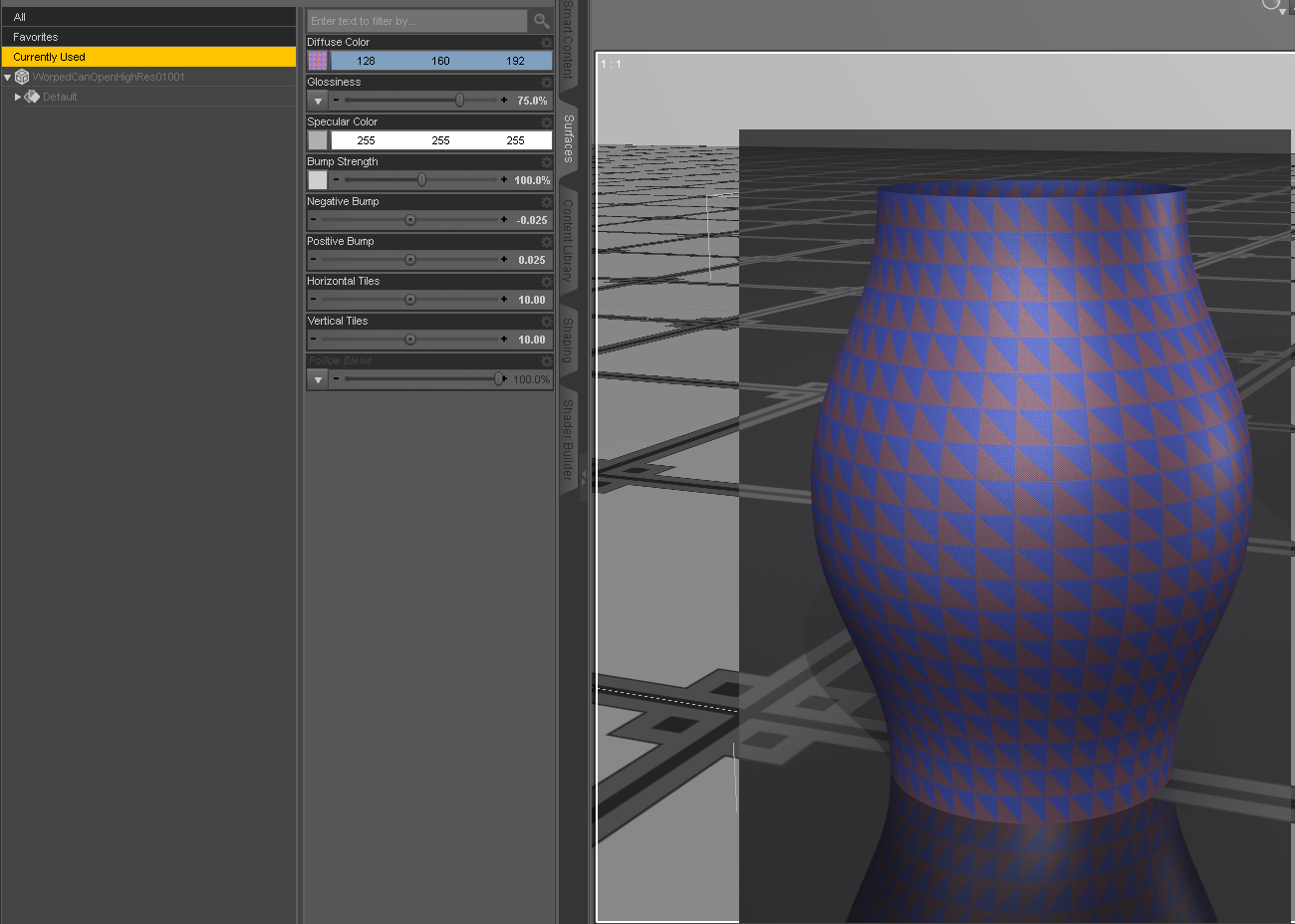
Task: Click the Positive Bump value 0.025
Action: pyautogui.click(x=532, y=260)
